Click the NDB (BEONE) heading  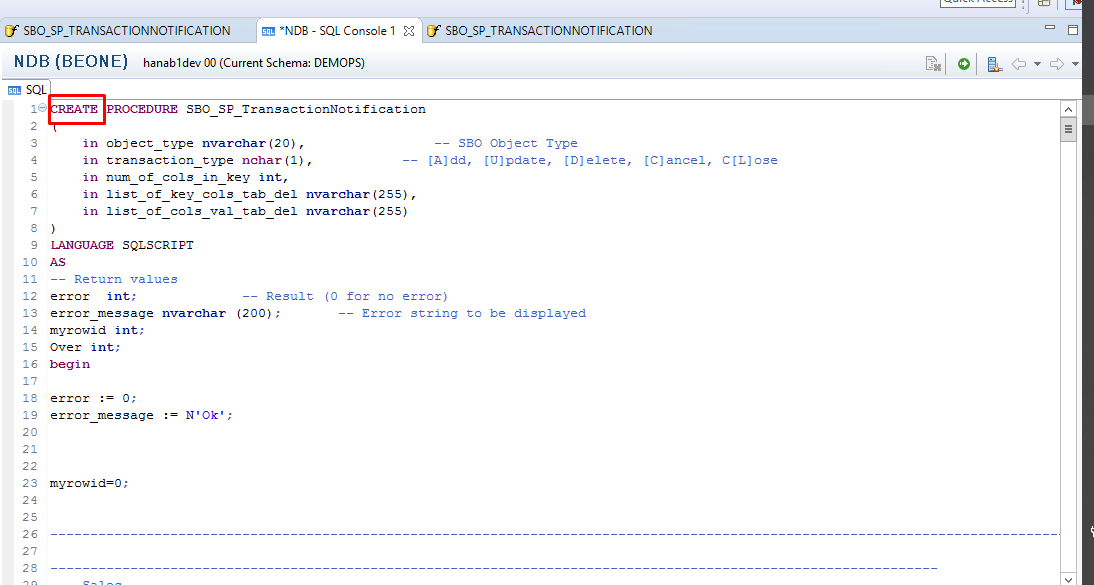(x=71, y=61)
